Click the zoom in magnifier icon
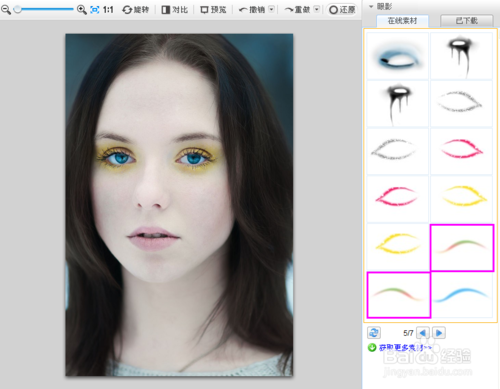 pos(82,9)
